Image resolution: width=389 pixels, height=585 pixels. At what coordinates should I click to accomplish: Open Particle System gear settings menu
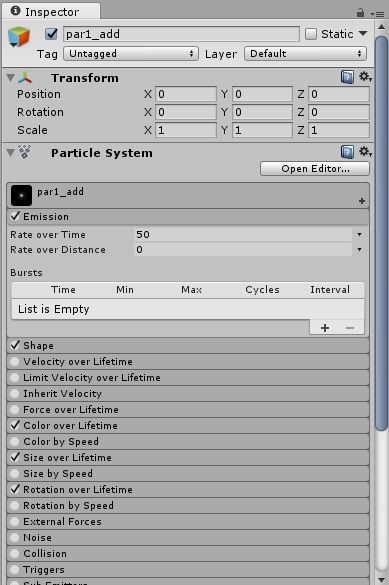click(365, 151)
